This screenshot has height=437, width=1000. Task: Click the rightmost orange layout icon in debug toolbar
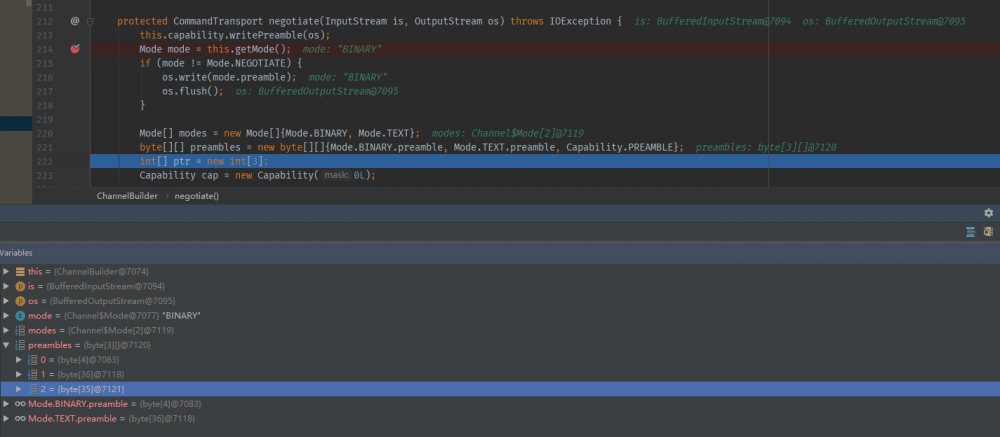[x=988, y=232]
